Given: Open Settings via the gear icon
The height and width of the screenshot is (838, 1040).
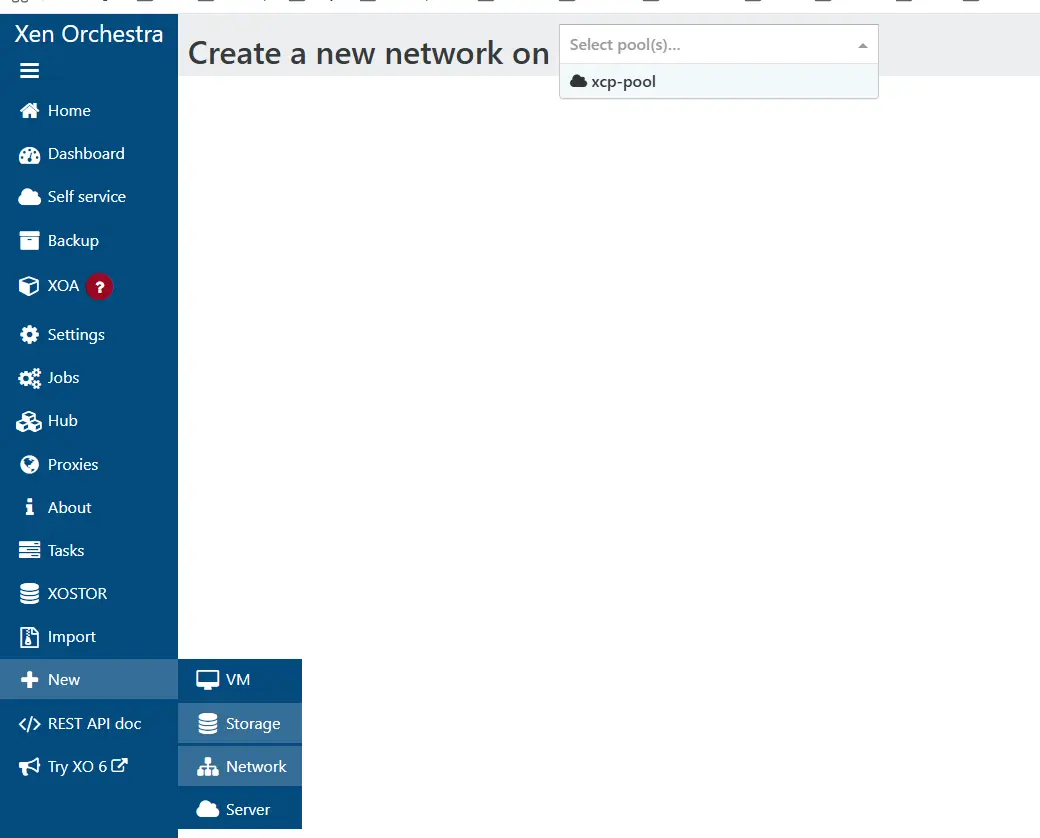Looking at the screenshot, I should tap(30, 335).
